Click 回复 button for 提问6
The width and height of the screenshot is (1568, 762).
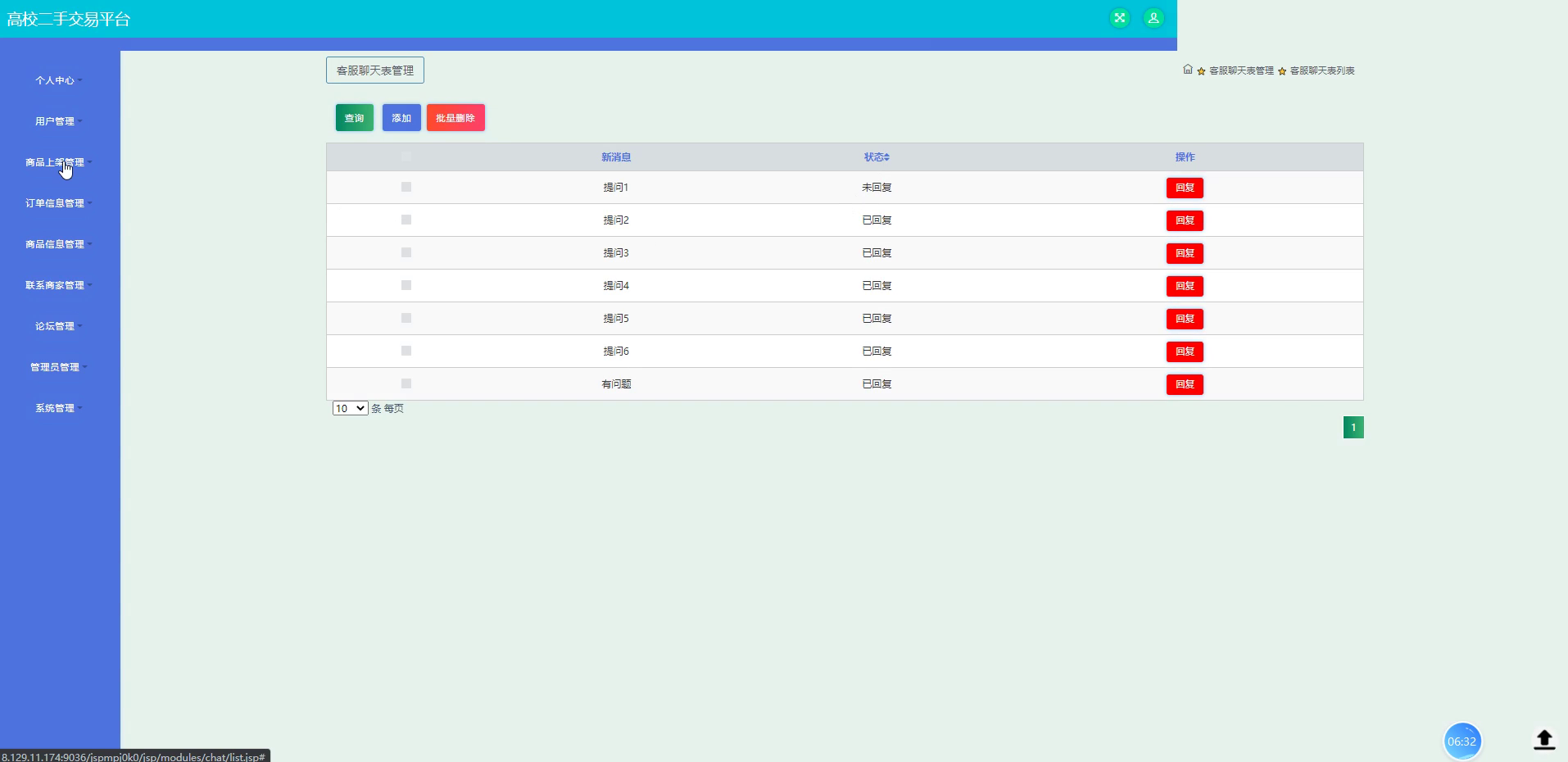click(x=1185, y=352)
